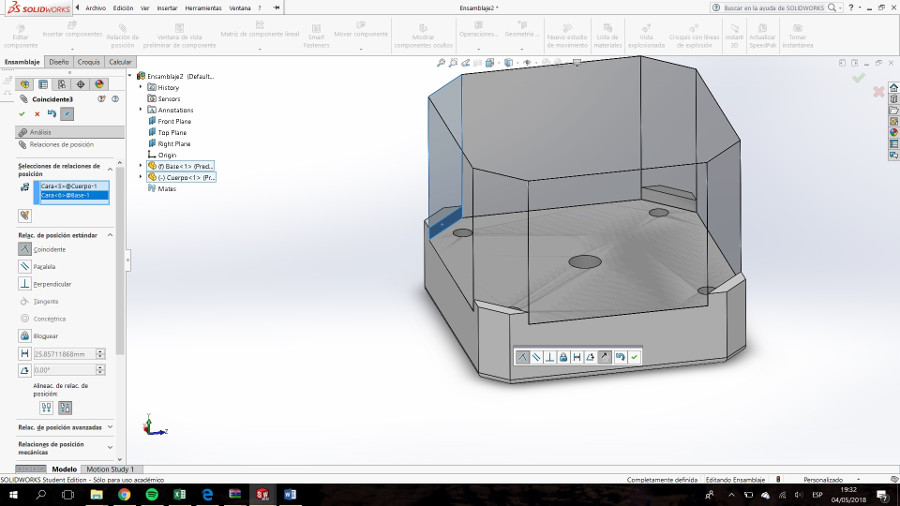Open the SOLIDWORKS Resources home task pane icon
This screenshot has width=900, height=506.
tap(894, 87)
